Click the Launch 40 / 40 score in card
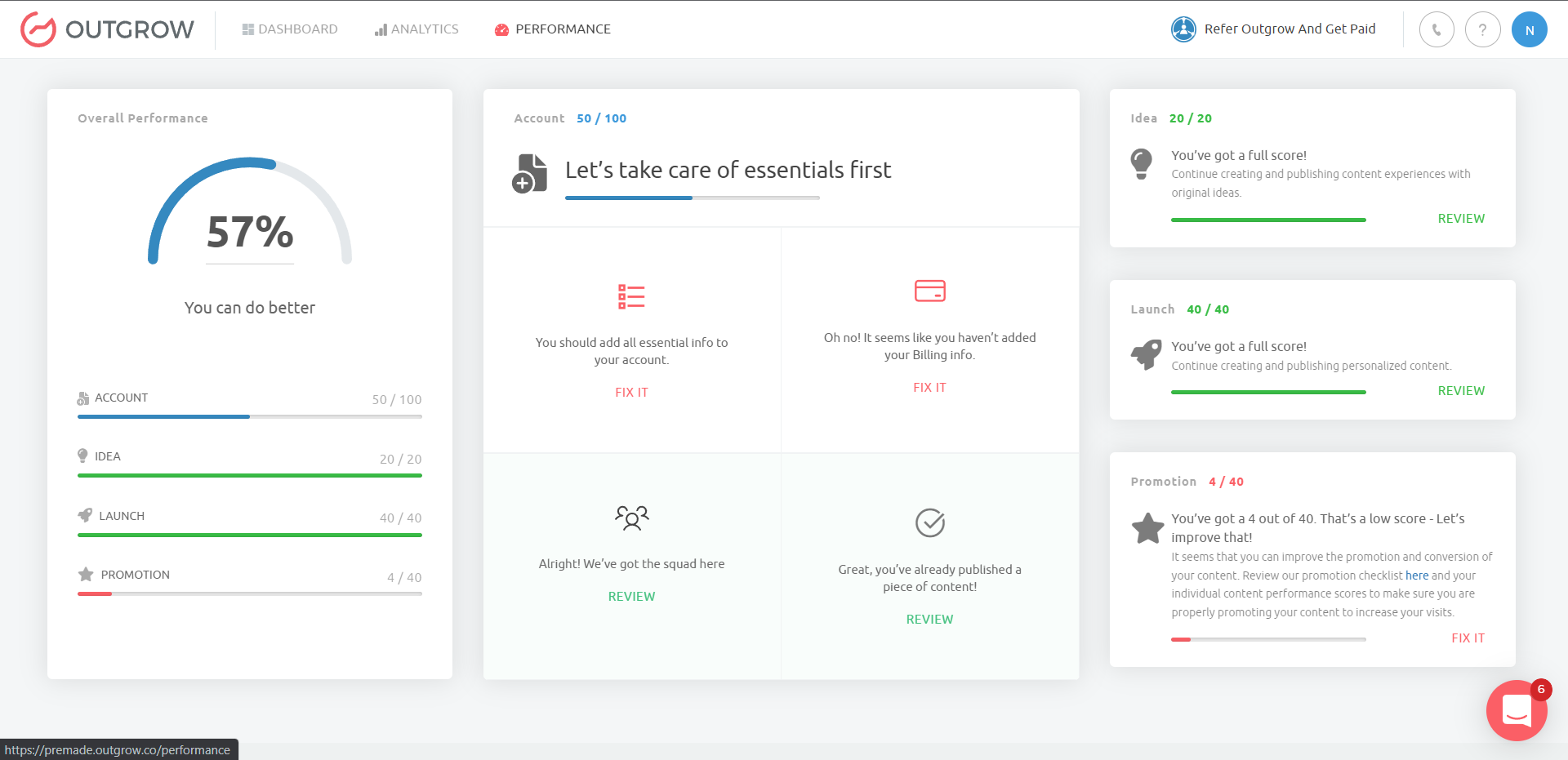The image size is (1568, 760). pyautogui.click(x=1207, y=309)
